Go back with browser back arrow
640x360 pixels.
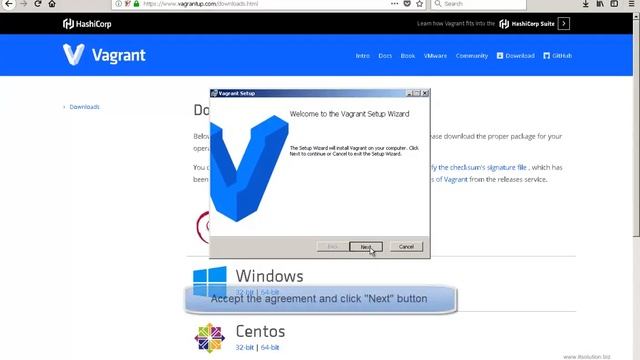click(x=9, y=4)
